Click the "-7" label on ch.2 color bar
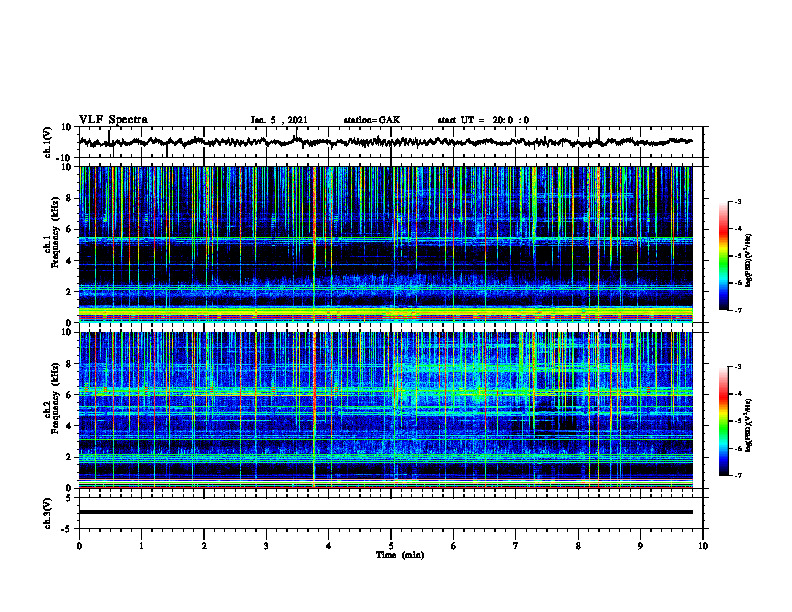 pyautogui.click(x=738, y=475)
